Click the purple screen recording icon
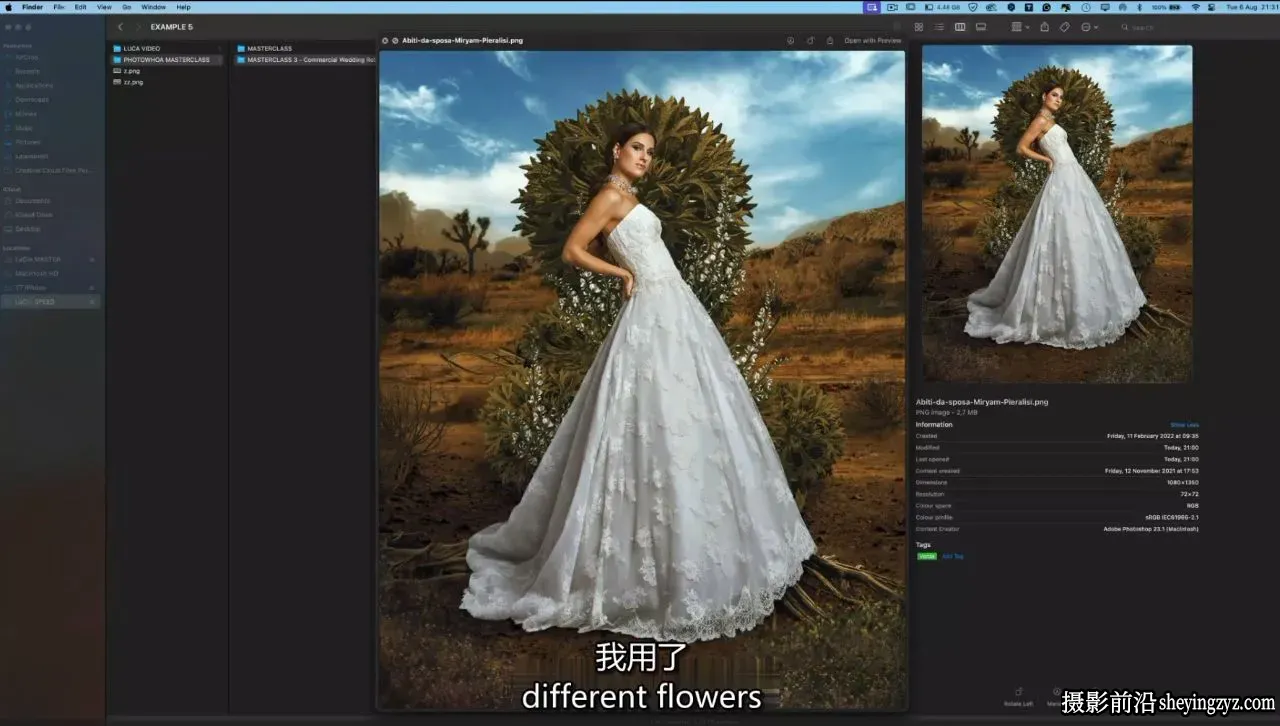Viewport: 1280px width, 726px height. tap(872, 7)
